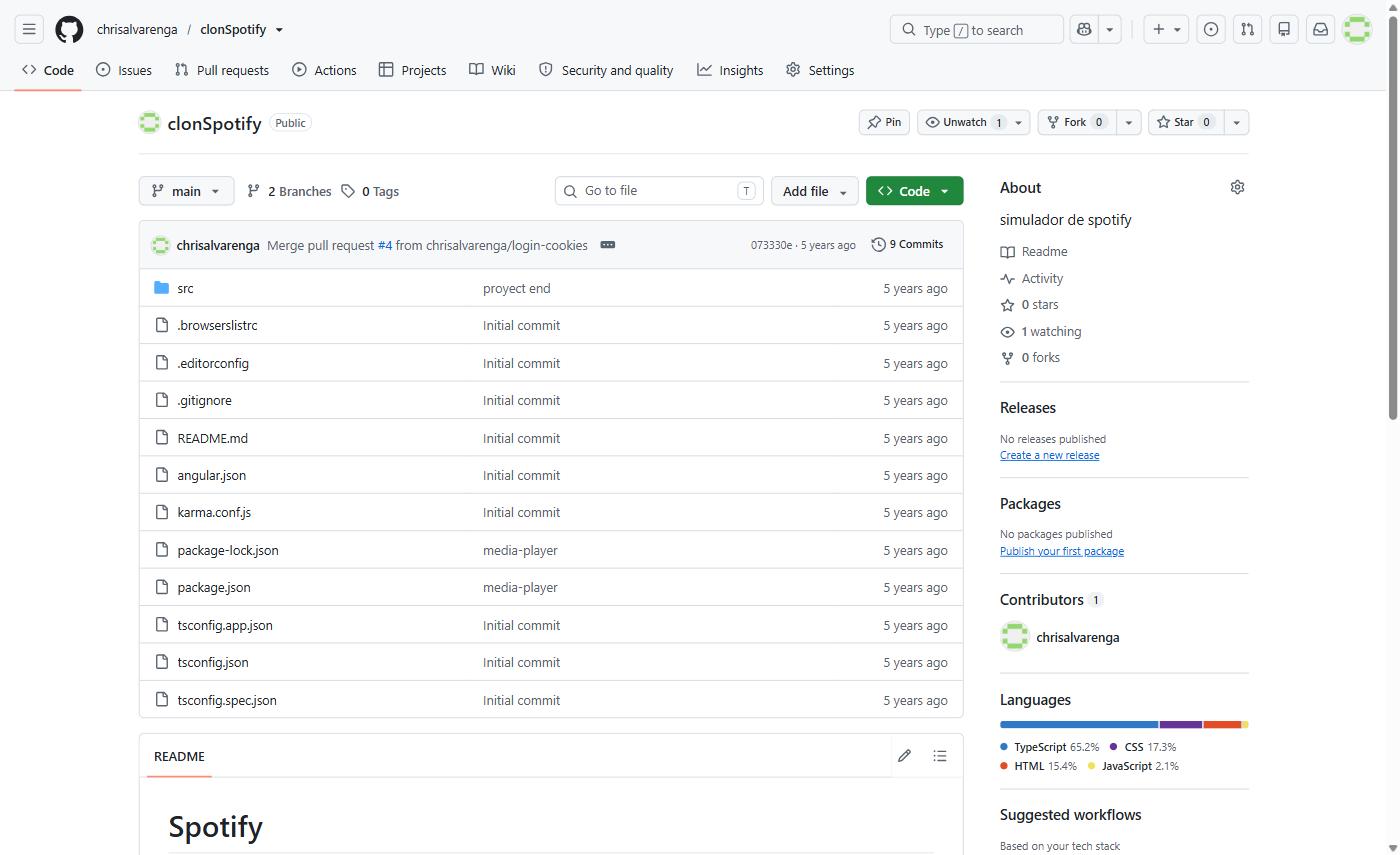
Task: Click the chrisalvarenga owner breadcrumb link
Action: tap(137, 29)
